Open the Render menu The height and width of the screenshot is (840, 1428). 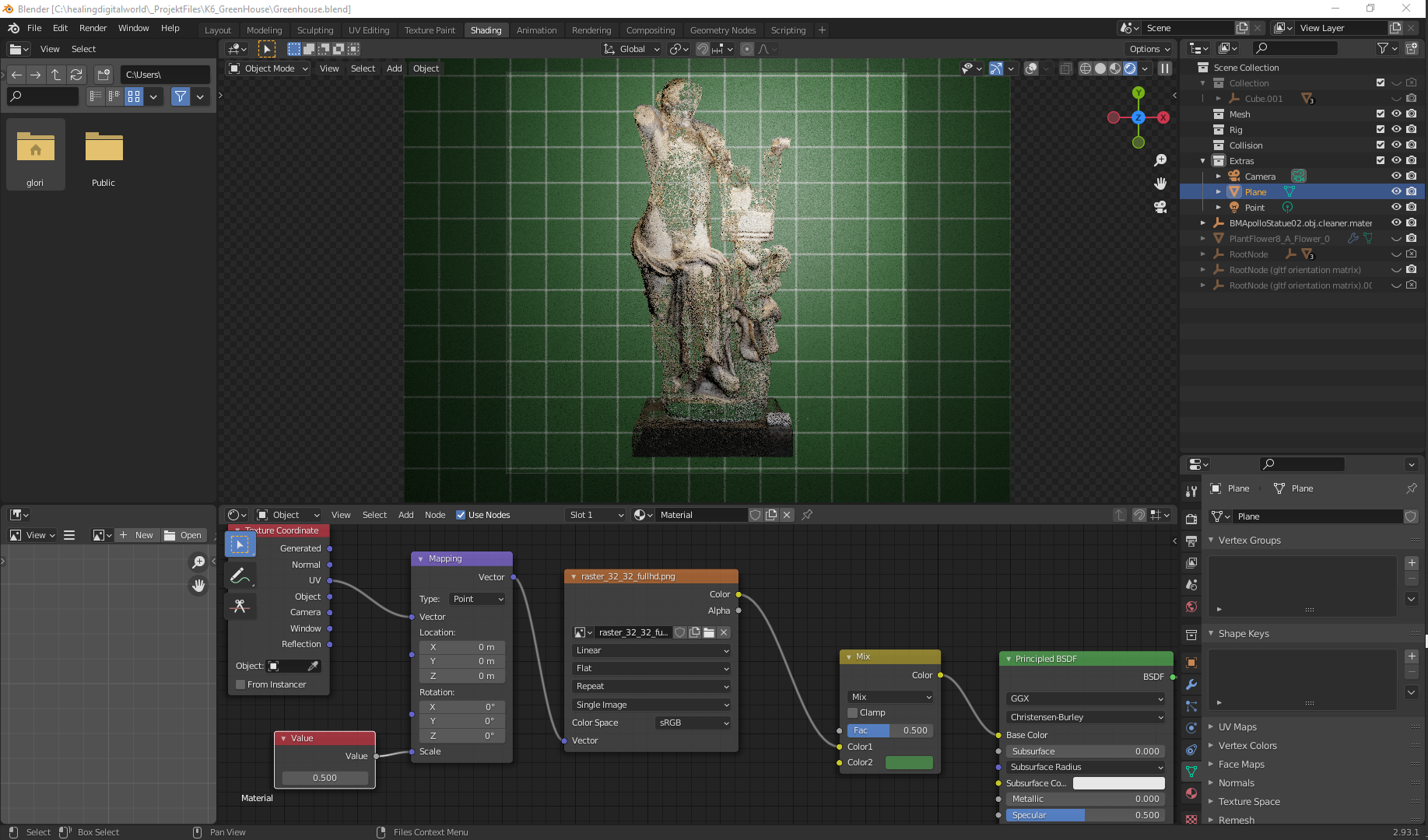(x=93, y=28)
